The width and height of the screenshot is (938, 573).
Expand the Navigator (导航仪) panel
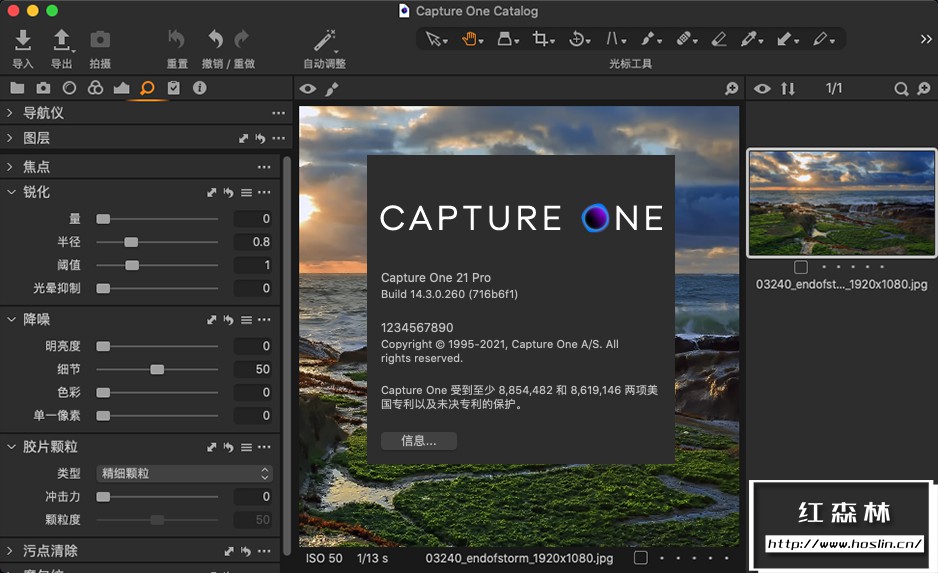[x=10, y=113]
